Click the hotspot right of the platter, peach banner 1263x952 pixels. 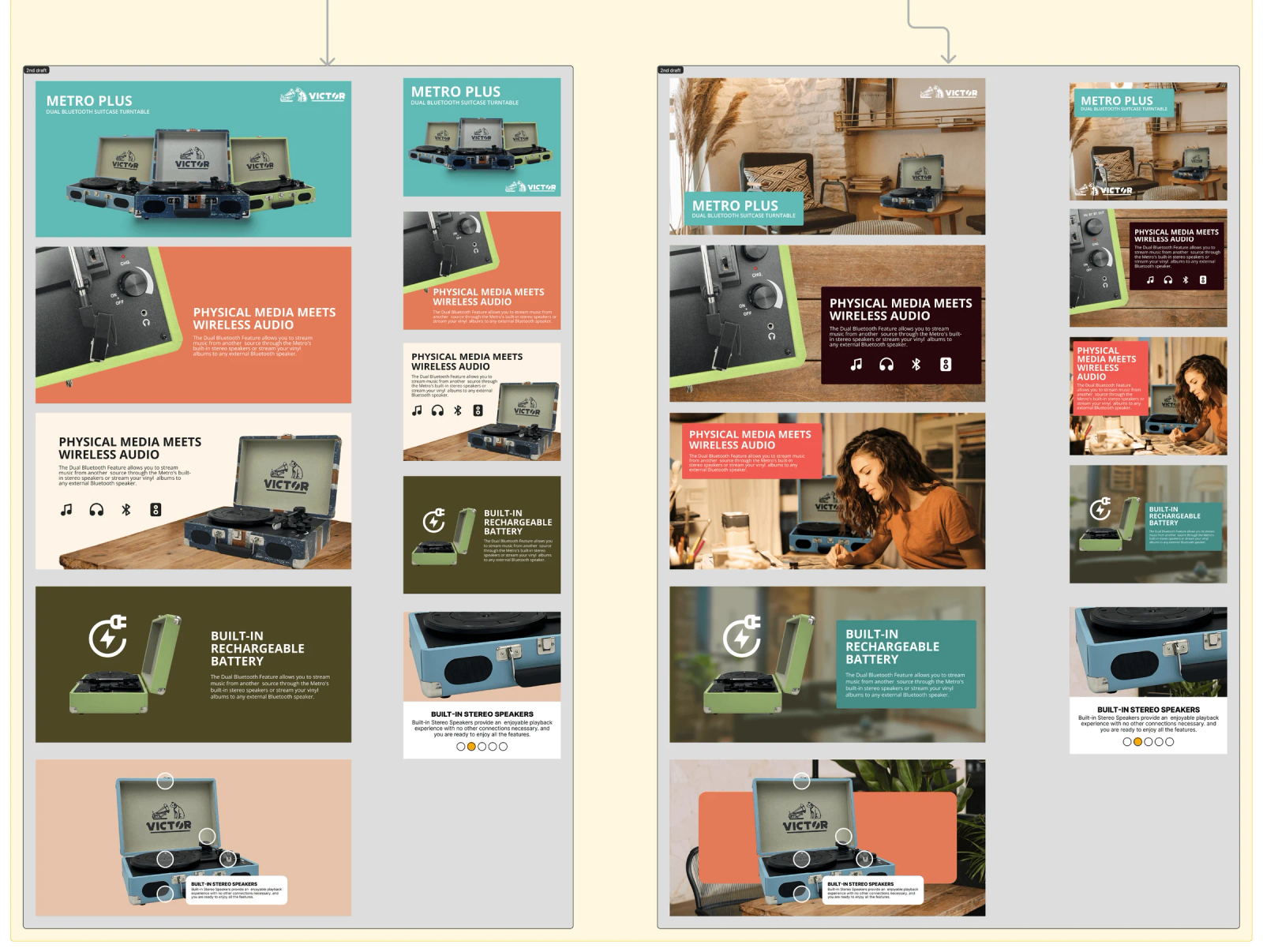pos(227,858)
